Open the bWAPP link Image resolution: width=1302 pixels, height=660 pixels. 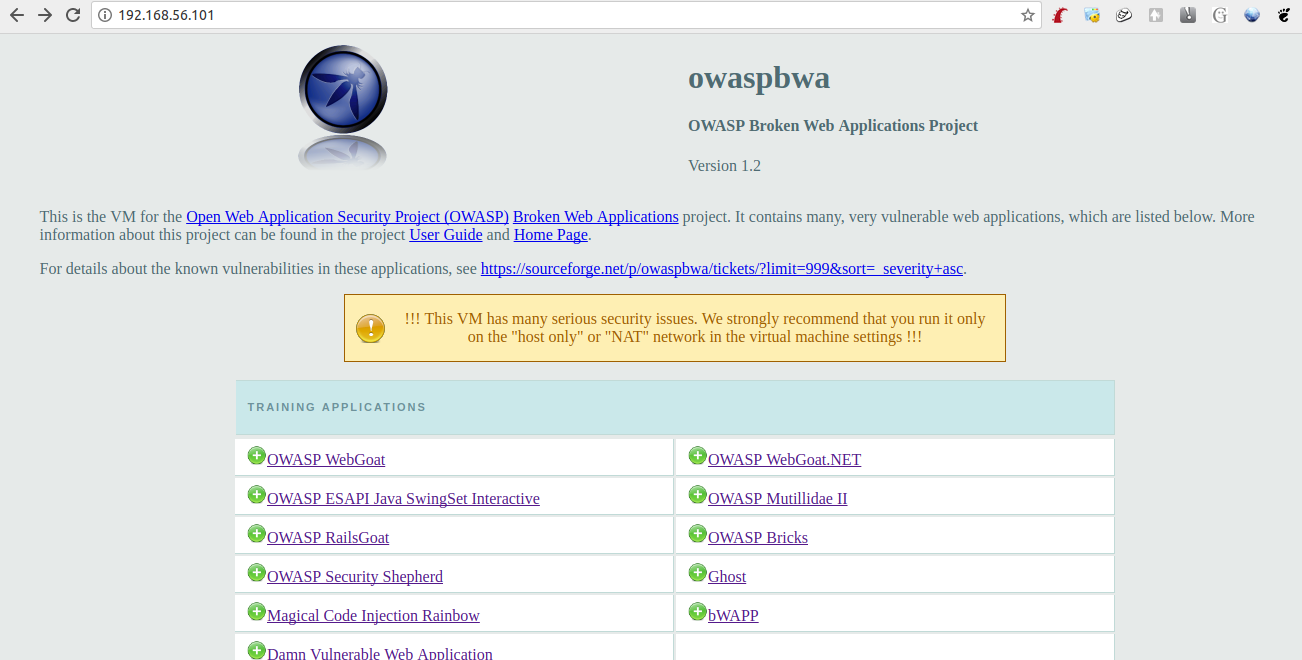click(733, 616)
